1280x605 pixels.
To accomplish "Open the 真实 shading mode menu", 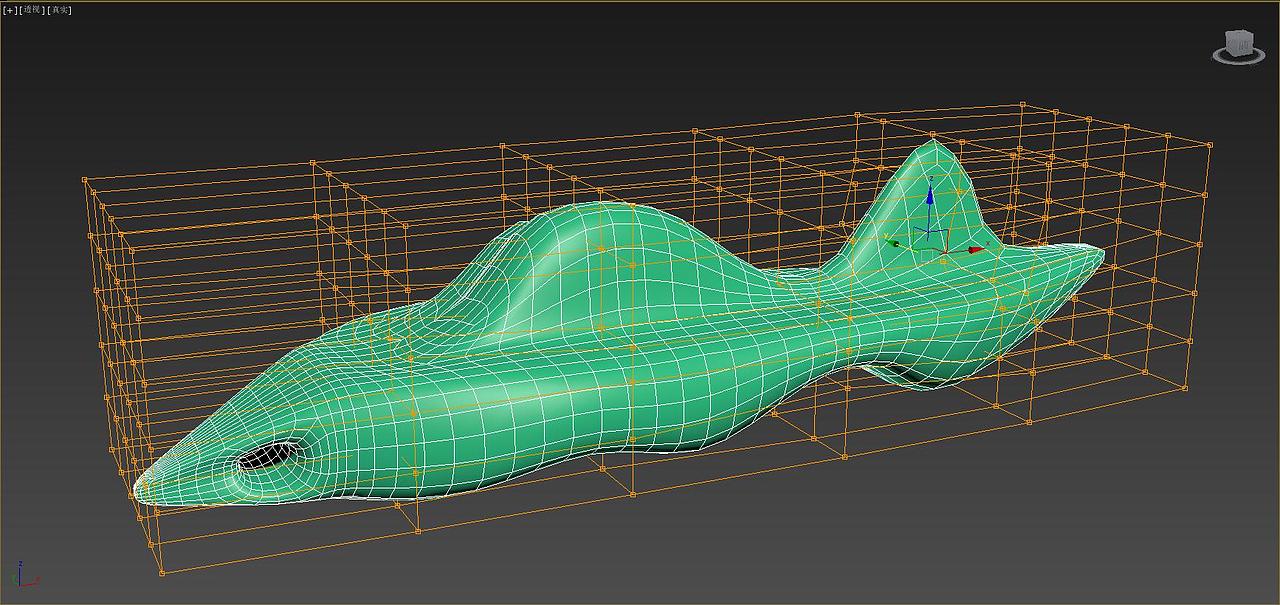I will point(59,9).
